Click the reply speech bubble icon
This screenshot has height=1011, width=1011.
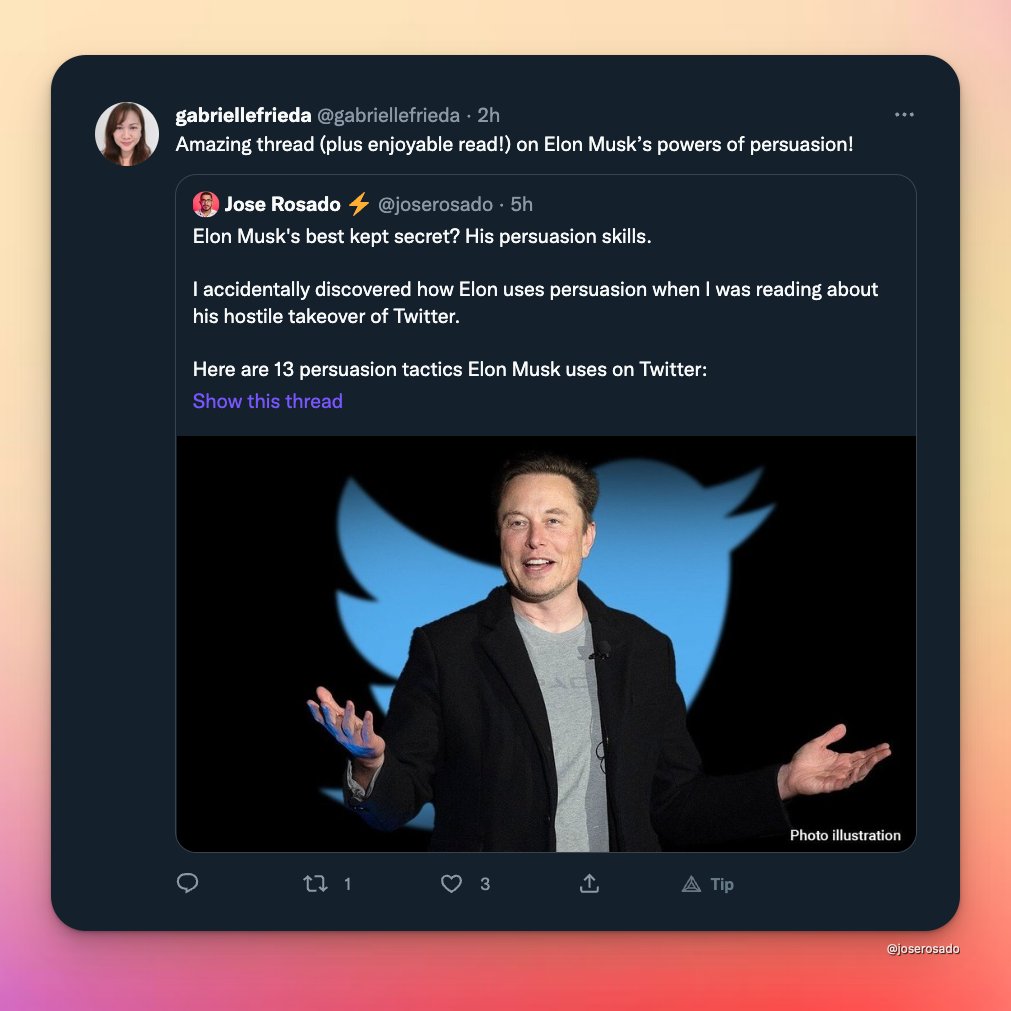tap(187, 883)
